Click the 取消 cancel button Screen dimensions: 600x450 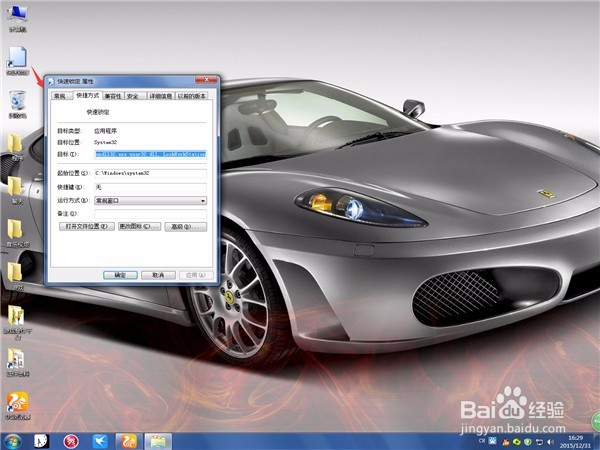click(x=158, y=275)
